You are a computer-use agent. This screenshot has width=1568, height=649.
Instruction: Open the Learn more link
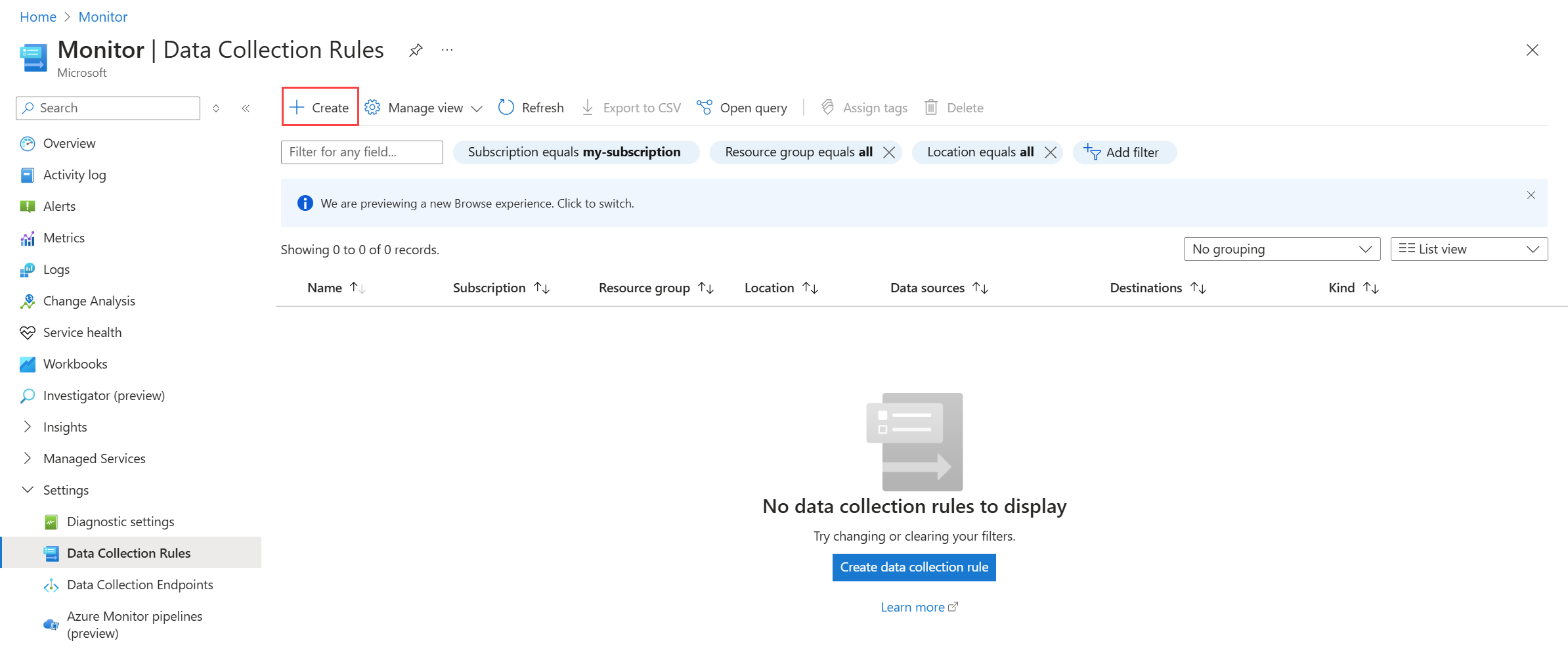click(x=919, y=608)
